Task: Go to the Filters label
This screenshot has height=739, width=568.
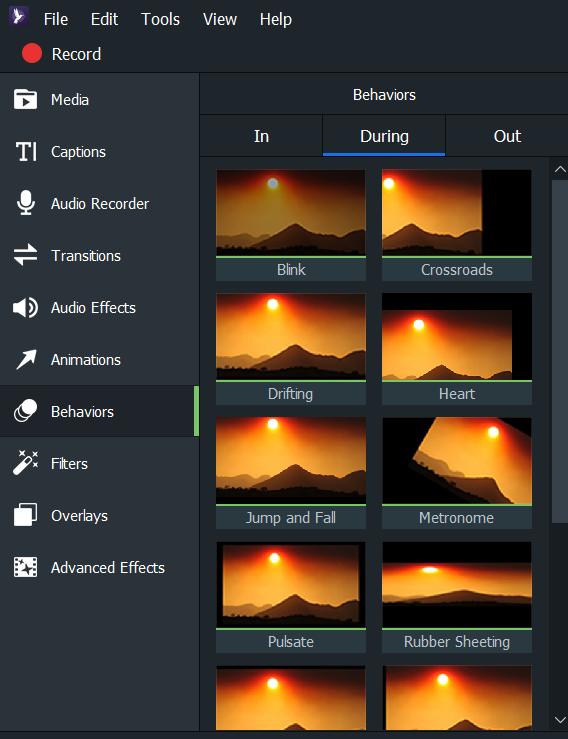Action: [69, 464]
